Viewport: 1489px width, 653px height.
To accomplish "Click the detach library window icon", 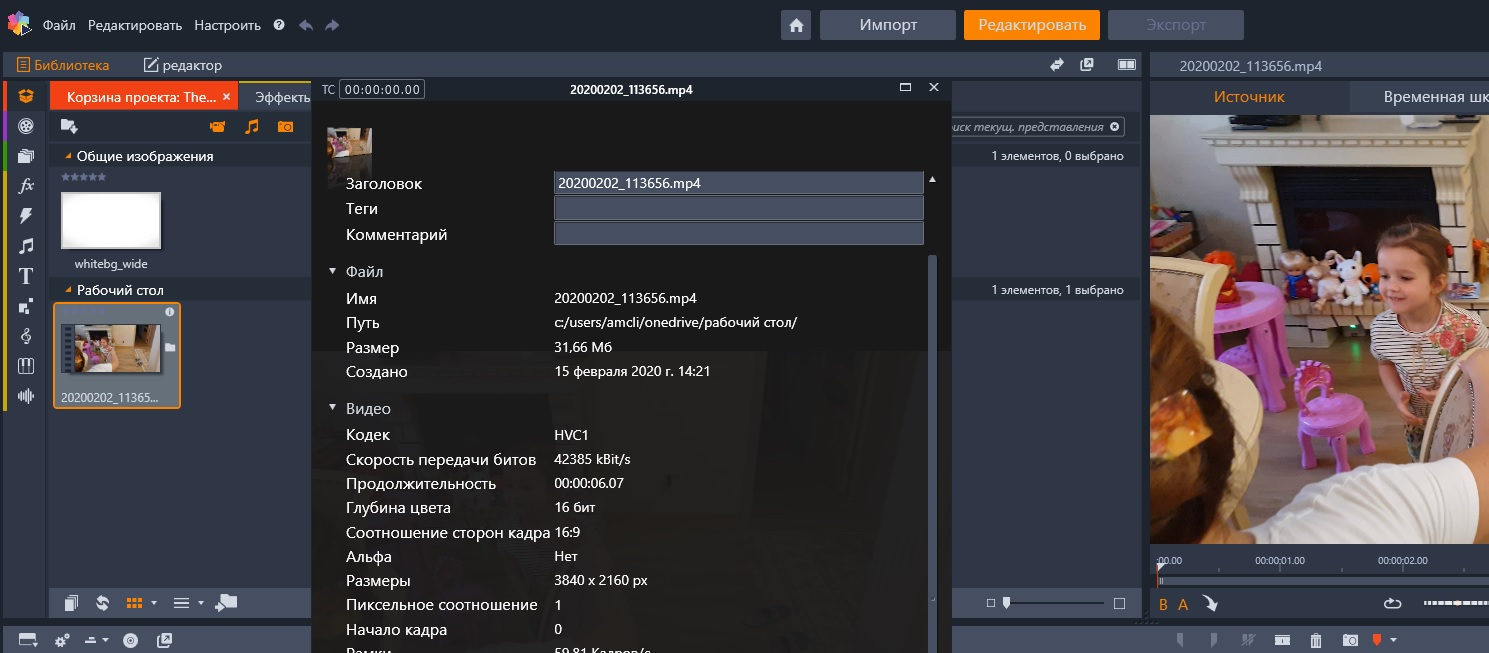I will [x=1087, y=64].
